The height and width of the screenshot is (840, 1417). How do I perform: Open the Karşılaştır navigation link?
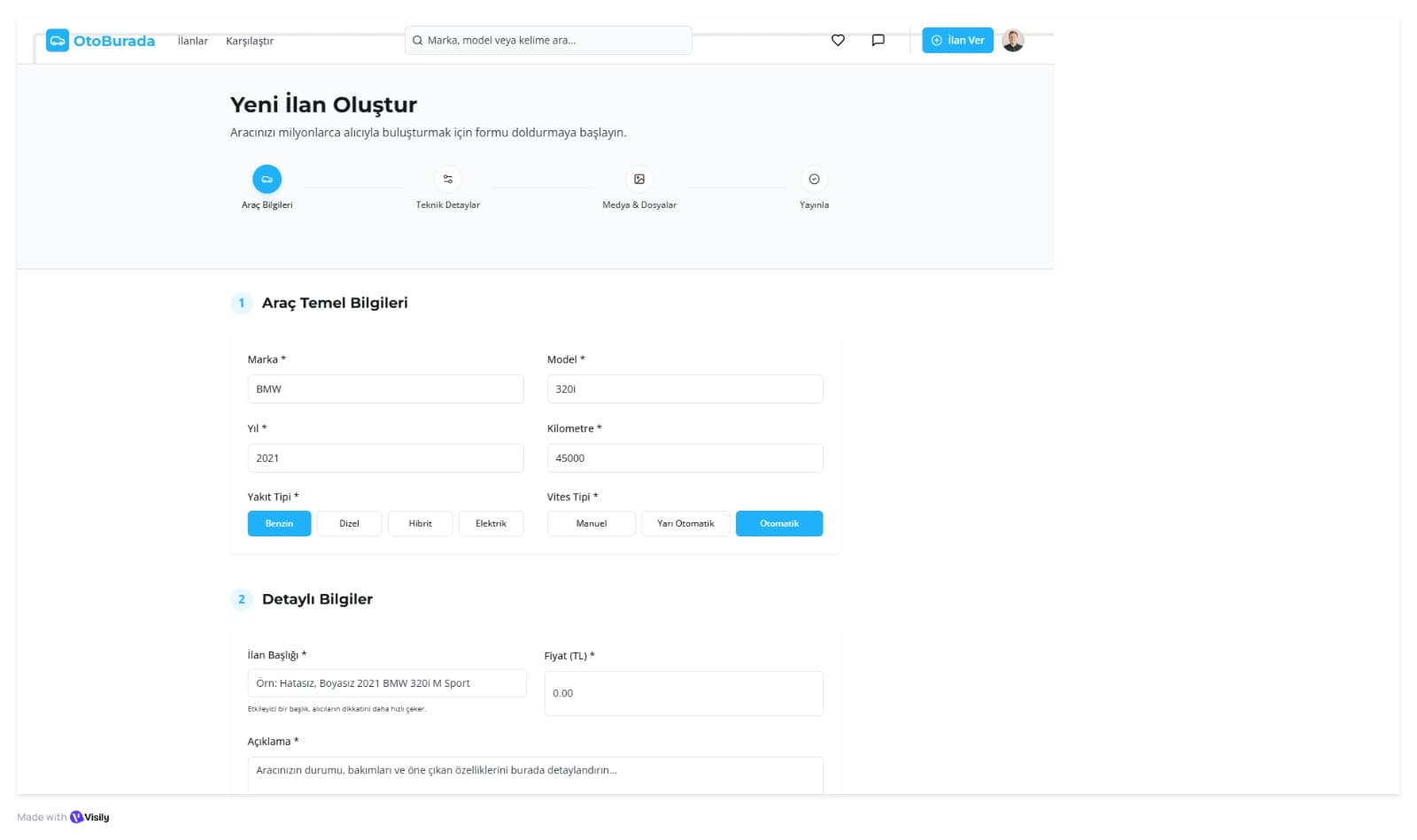pos(249,42)
